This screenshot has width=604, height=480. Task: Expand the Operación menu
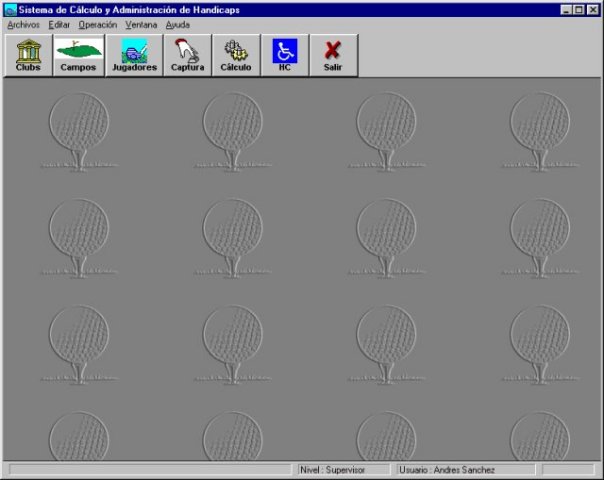point(98,24)
